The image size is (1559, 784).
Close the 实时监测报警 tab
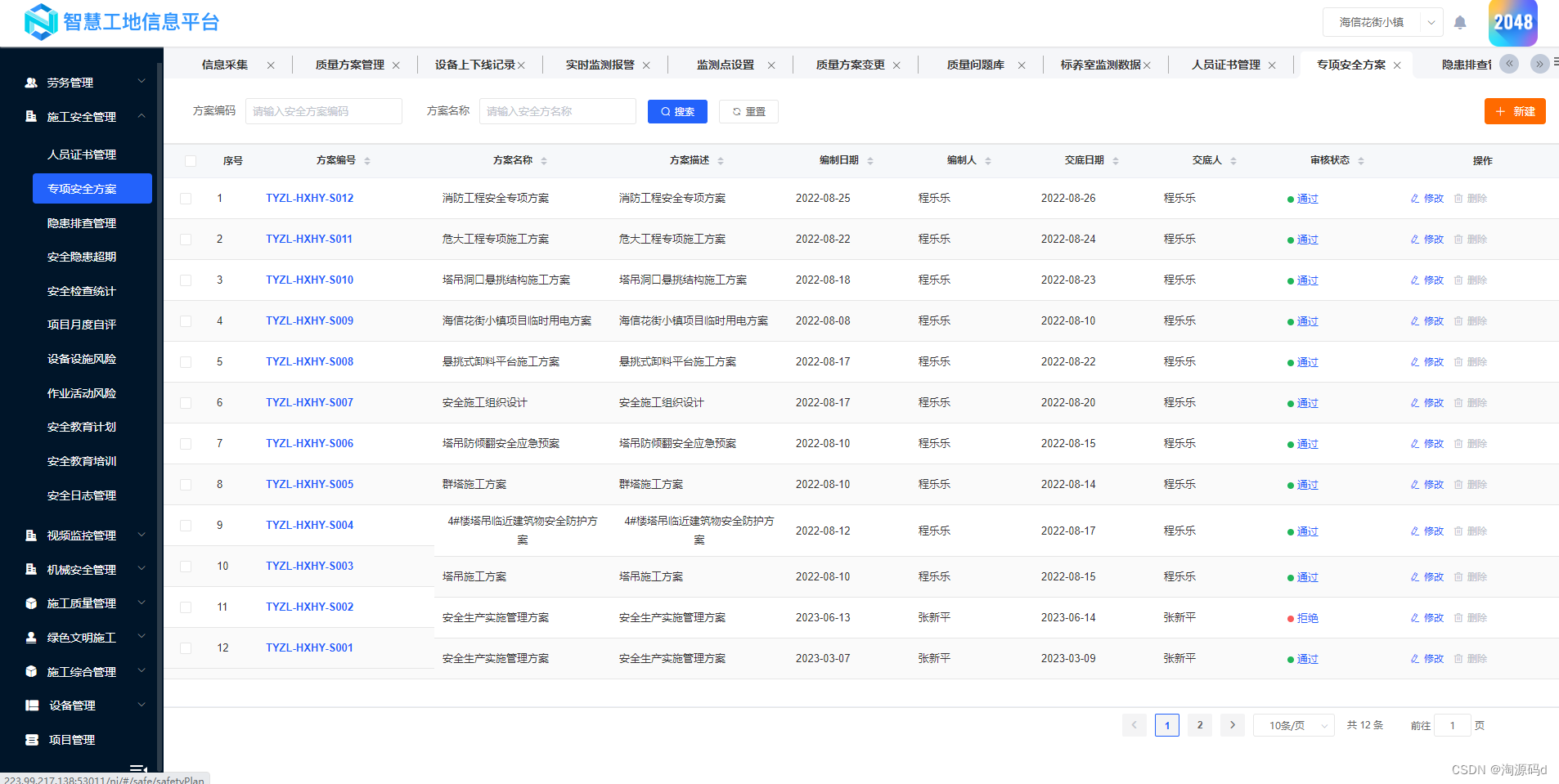646,65
